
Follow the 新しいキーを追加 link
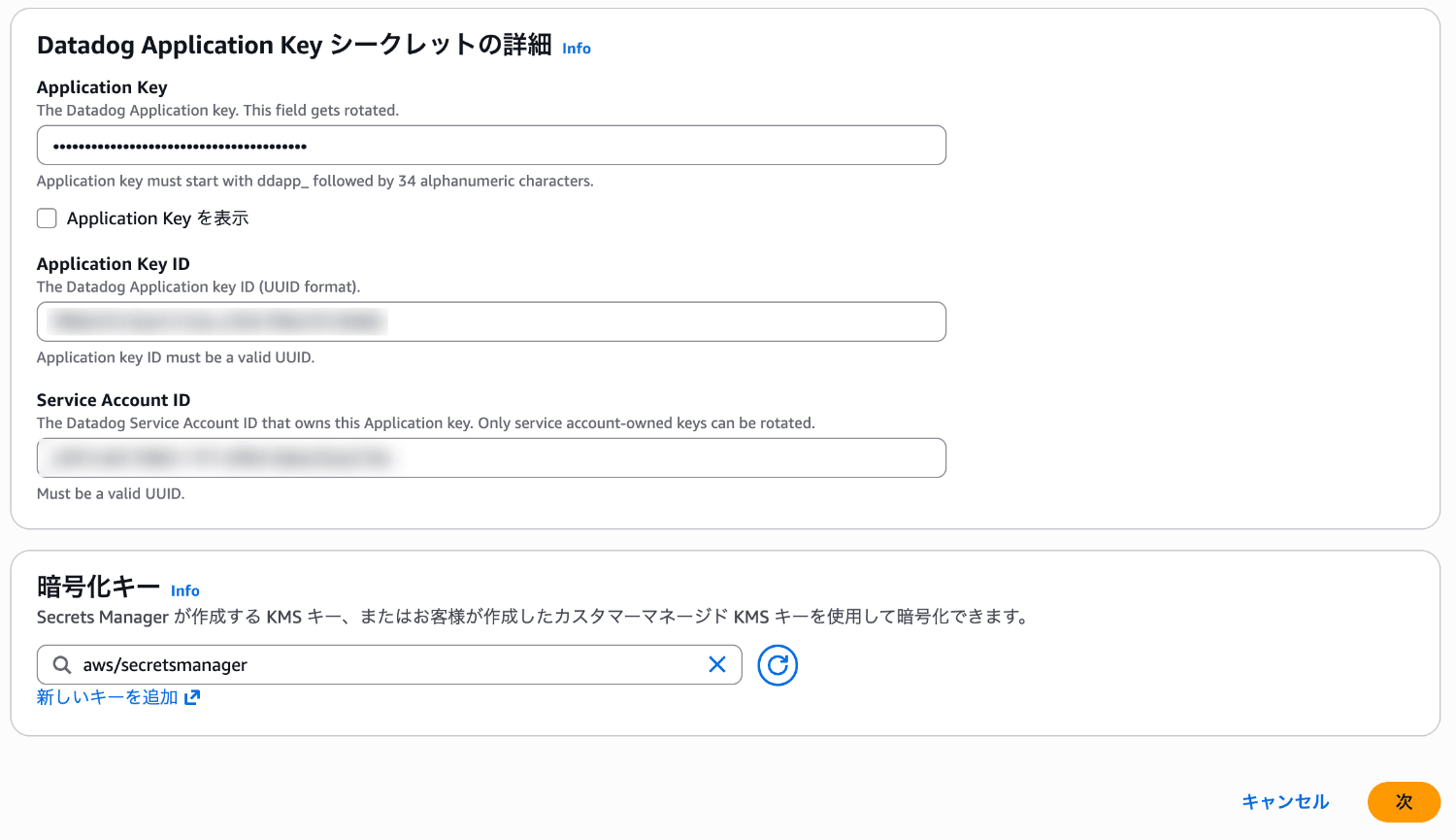108,697
